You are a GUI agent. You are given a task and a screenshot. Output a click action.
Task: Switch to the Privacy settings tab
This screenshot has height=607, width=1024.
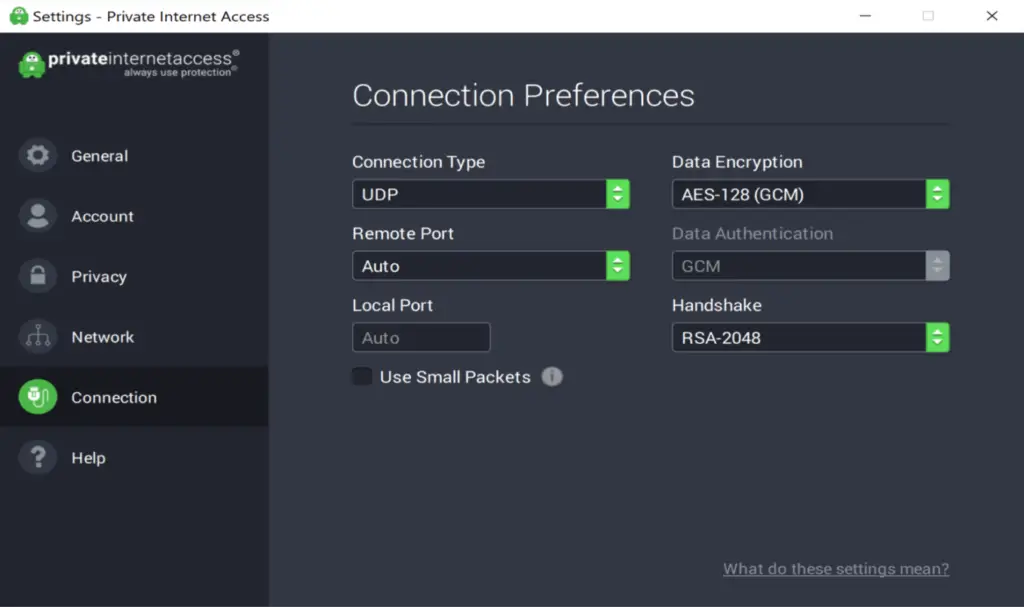point(134,276)
